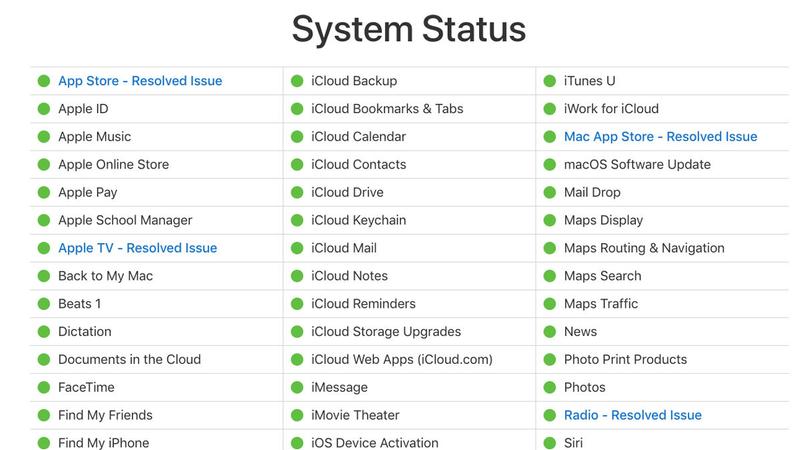
Task: Select the iCloud Storage Upgrades text
Action: pyautogui.click(x=386, y=332)
